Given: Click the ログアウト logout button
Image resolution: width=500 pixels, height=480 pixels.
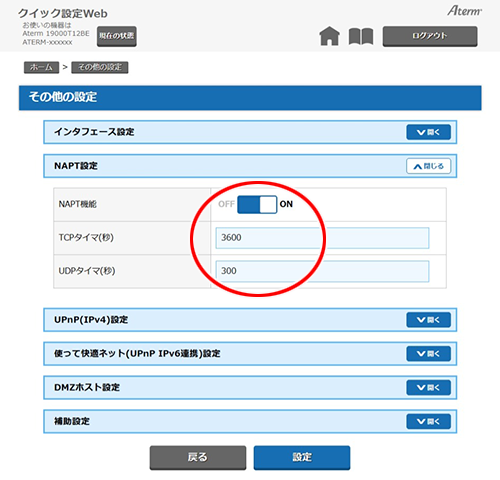Looking at the screenshot, I should point(430,36).
